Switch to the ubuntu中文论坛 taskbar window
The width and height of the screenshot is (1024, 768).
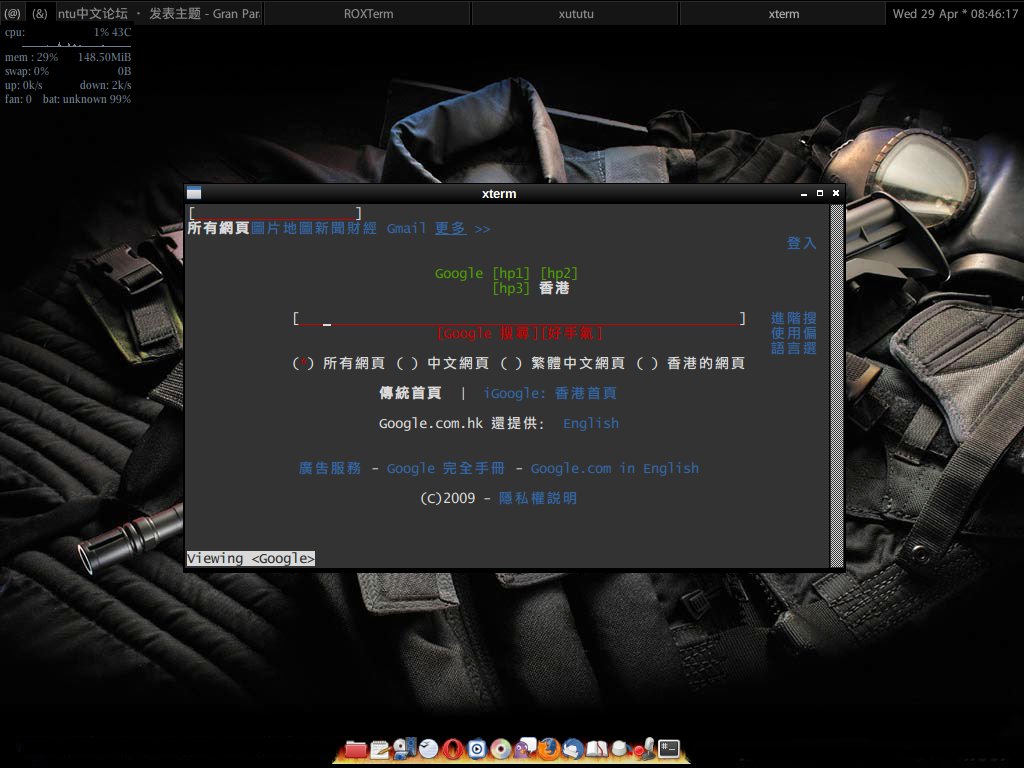[159, 13]
